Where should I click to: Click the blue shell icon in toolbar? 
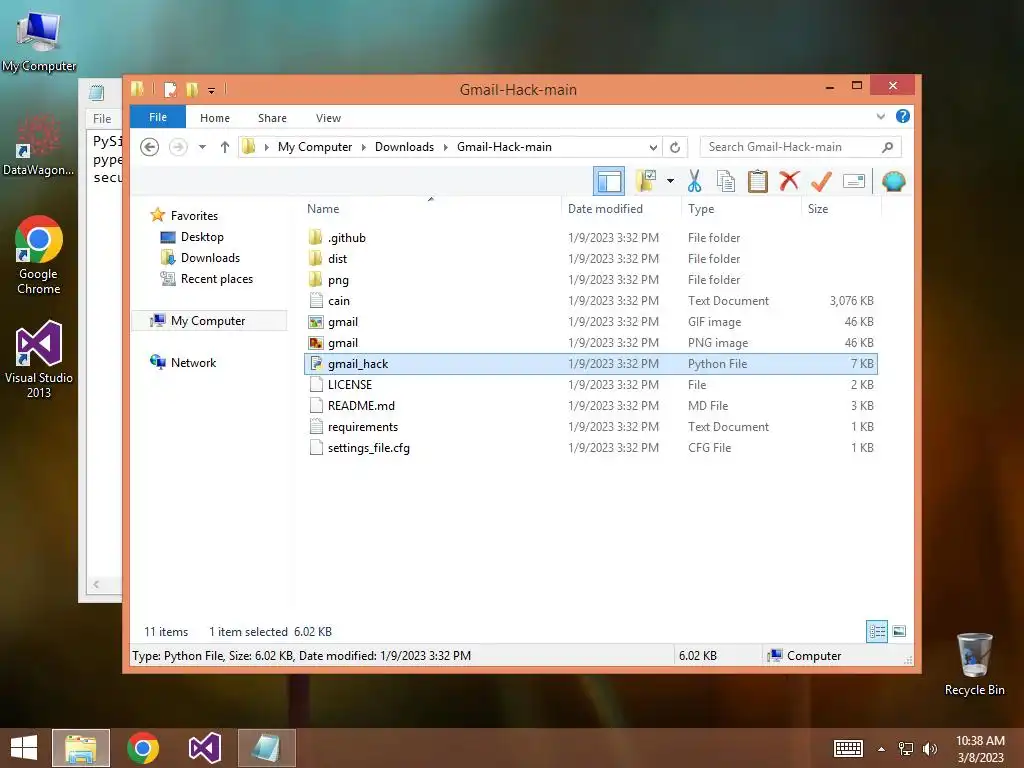pyautogui.click(x=893, y=182)
